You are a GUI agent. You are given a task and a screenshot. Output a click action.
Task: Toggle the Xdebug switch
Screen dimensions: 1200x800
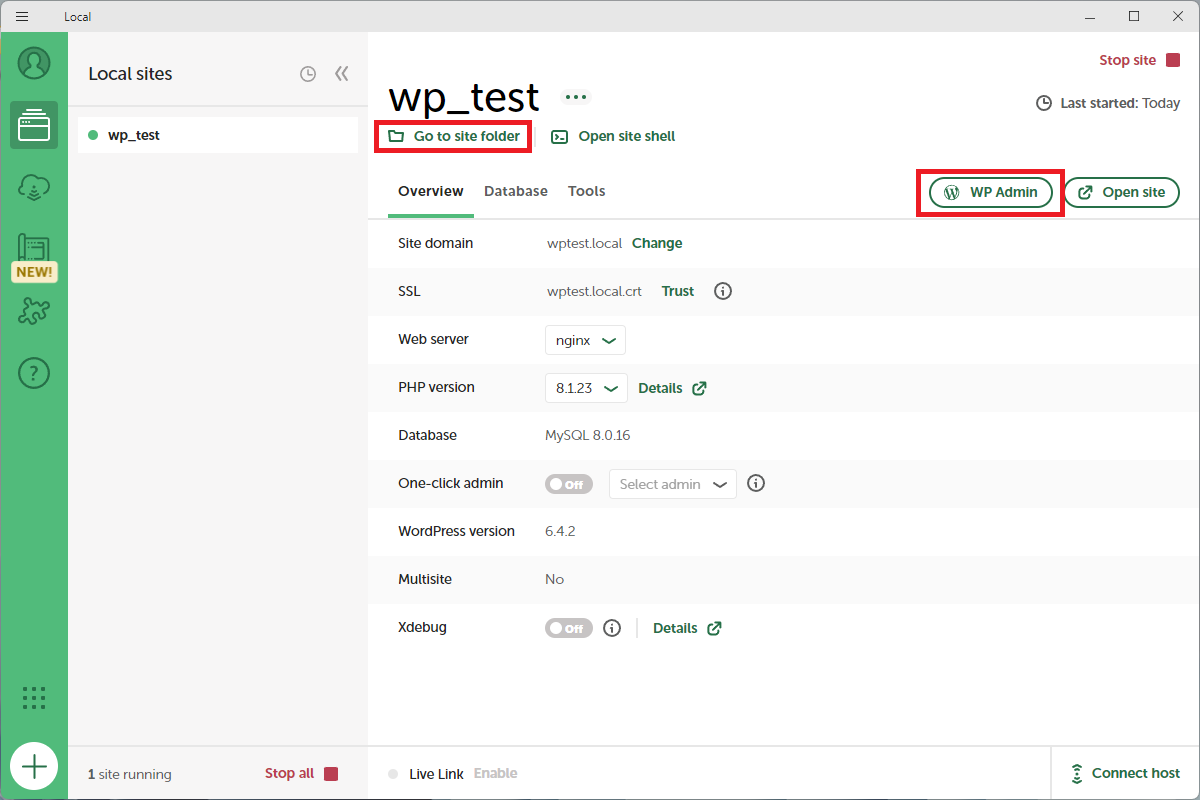pyautogui.click(x=568, y=628)
